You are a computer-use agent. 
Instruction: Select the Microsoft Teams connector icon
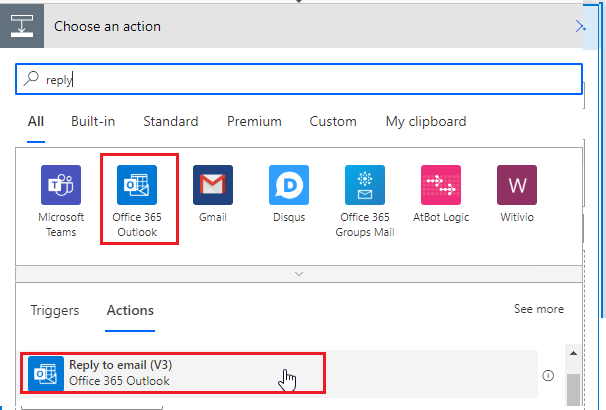point(61,186)
